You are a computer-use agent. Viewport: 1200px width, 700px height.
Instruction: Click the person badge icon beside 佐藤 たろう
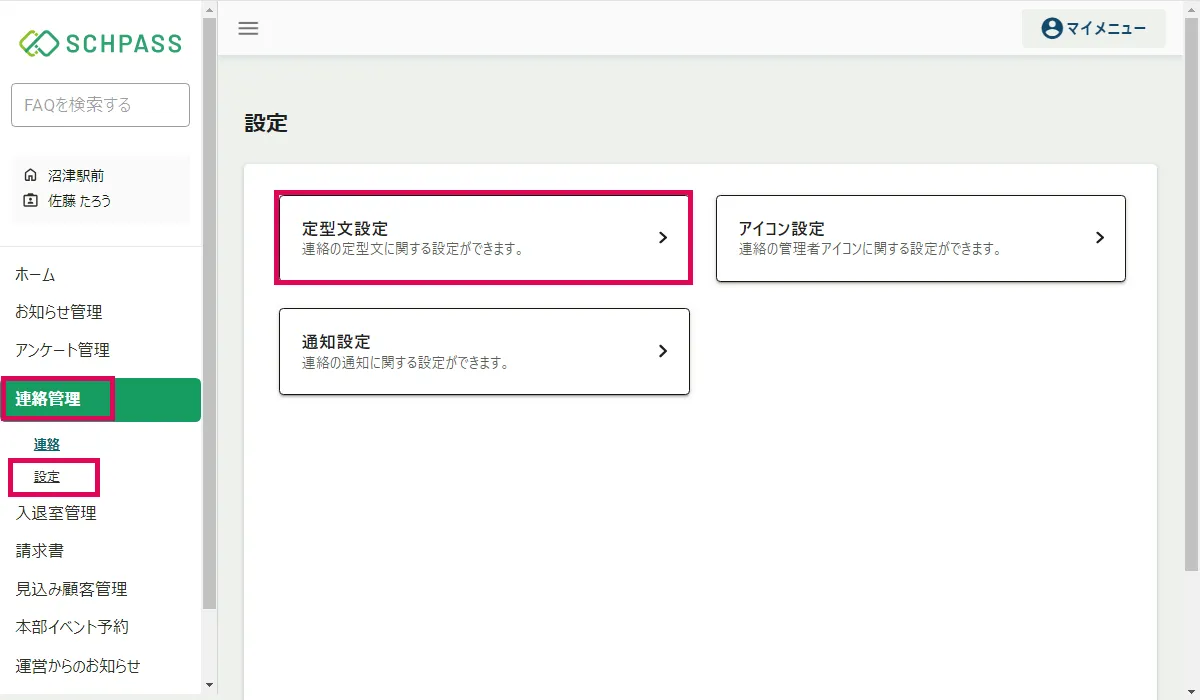30,200
